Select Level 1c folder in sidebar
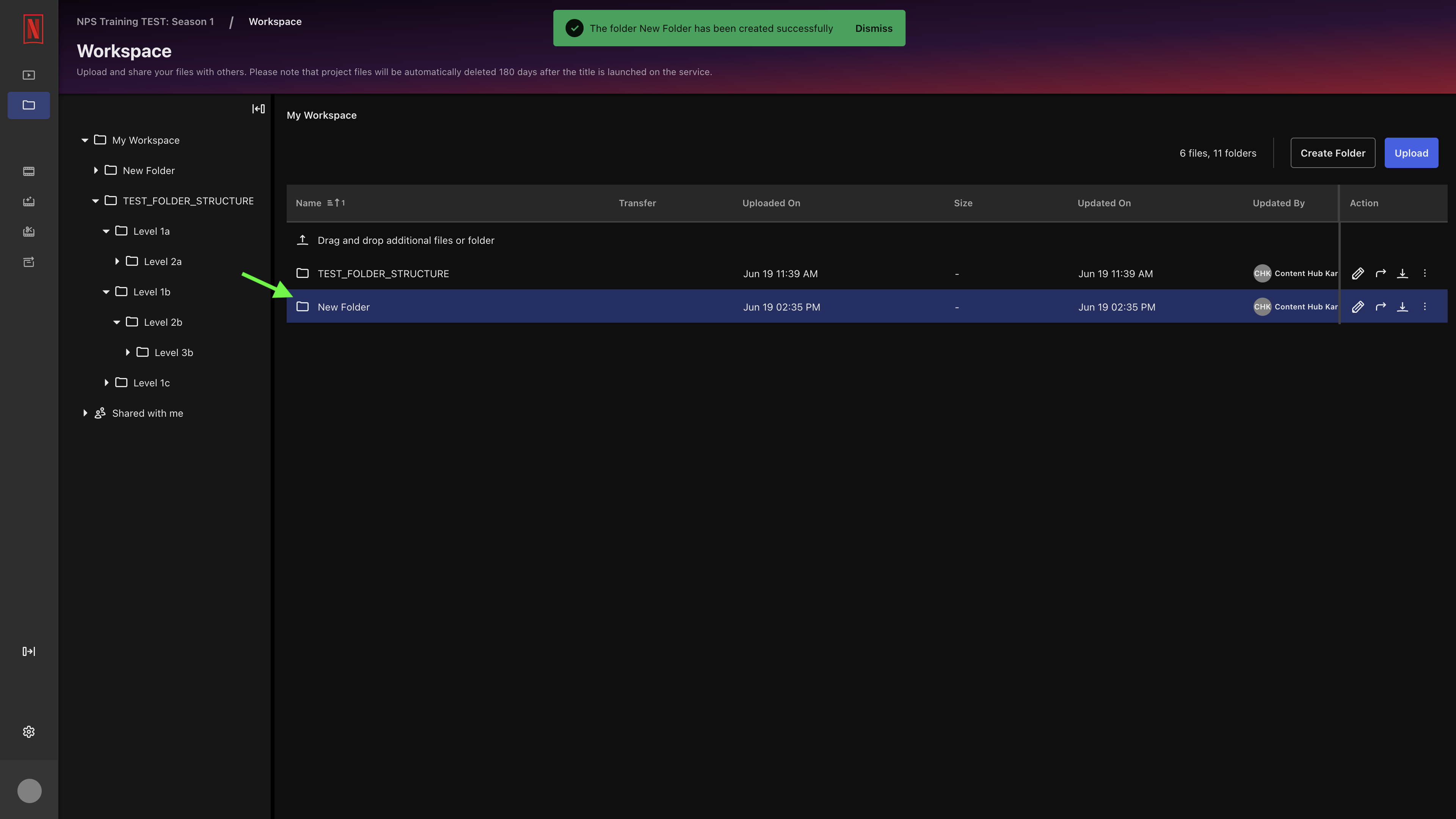Viewport: 1456px width, 819px height. pyautogui.click(x=152, y=382)
